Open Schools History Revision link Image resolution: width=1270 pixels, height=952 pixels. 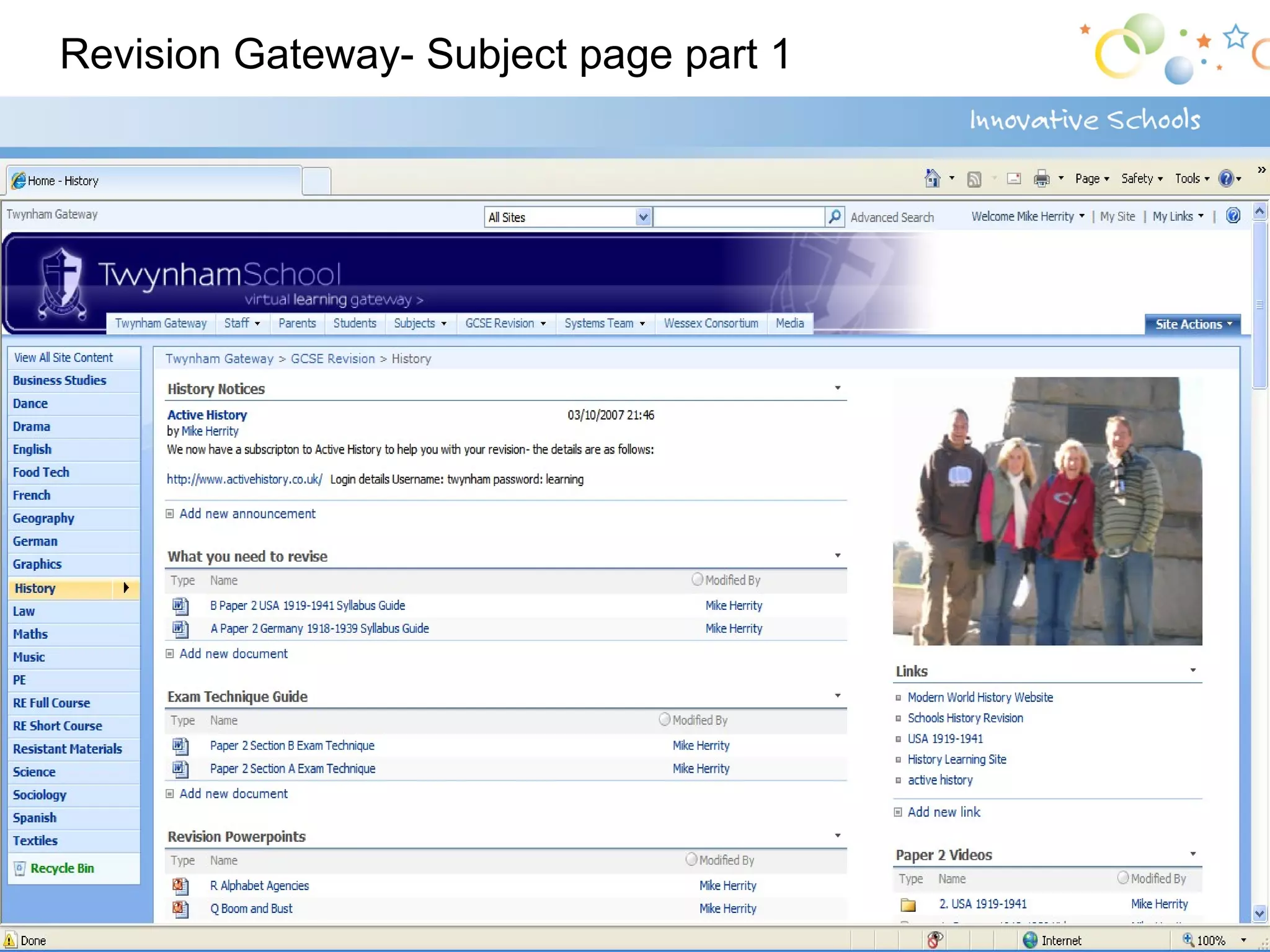965,718
